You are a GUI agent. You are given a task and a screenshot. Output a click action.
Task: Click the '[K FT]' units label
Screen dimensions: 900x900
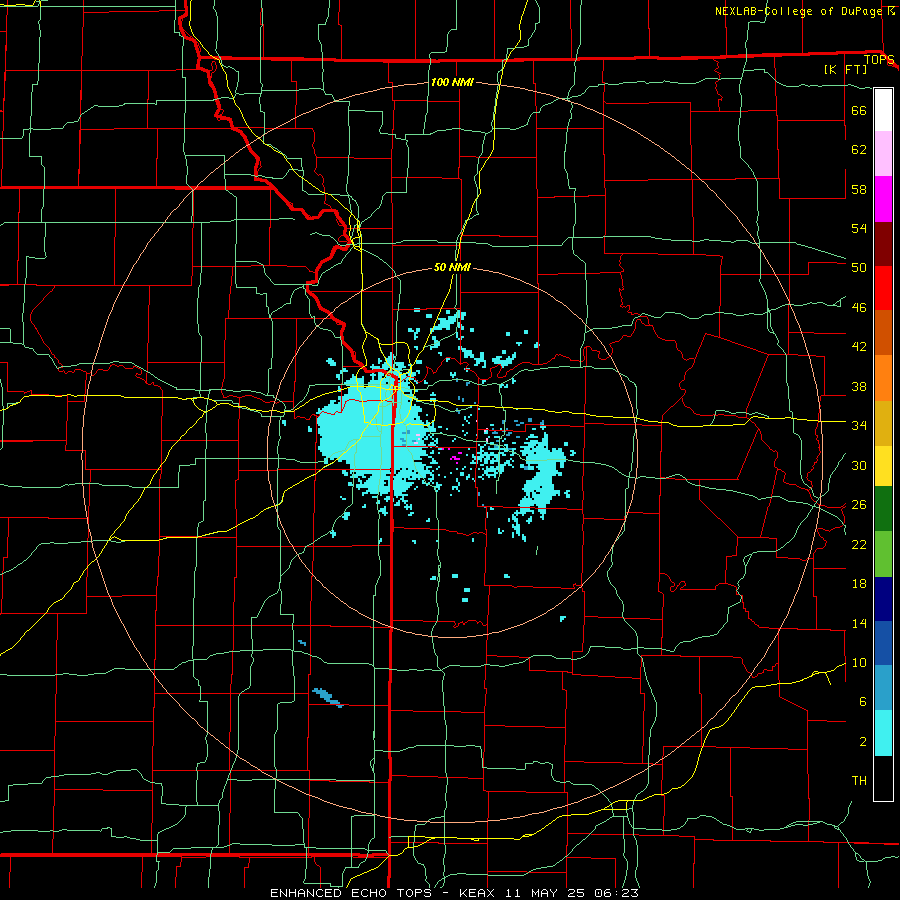point(845,69)
